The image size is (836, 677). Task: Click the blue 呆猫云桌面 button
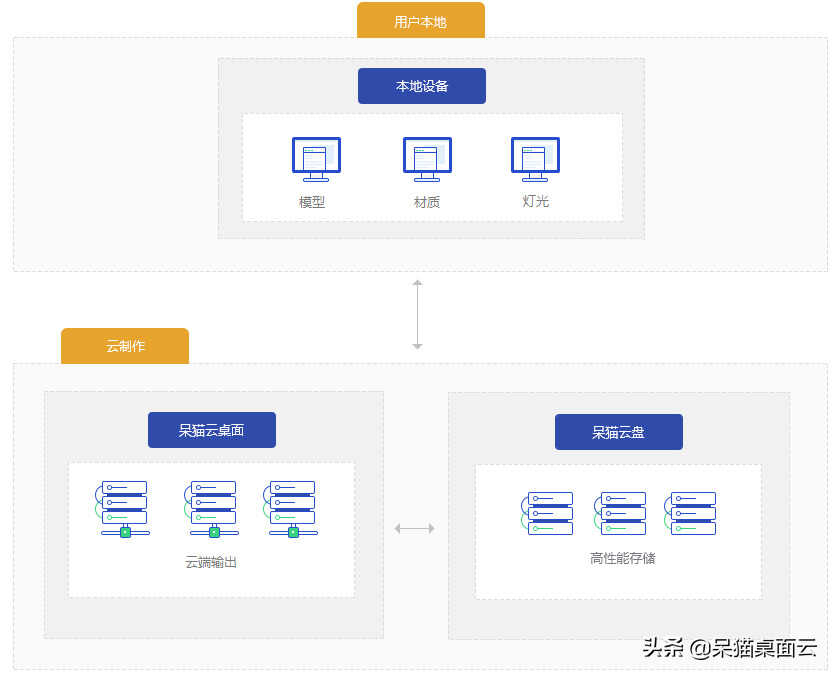coord(212,430)
